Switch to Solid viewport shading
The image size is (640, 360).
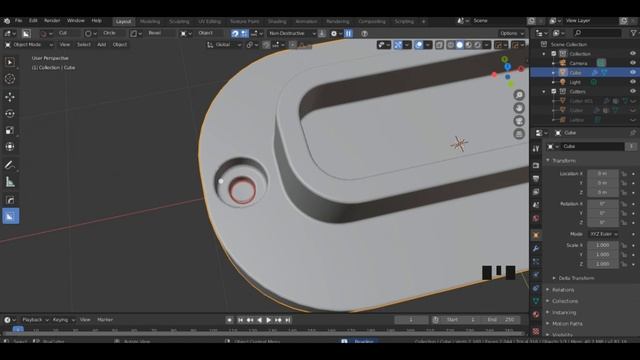click(x=459, y=45)
